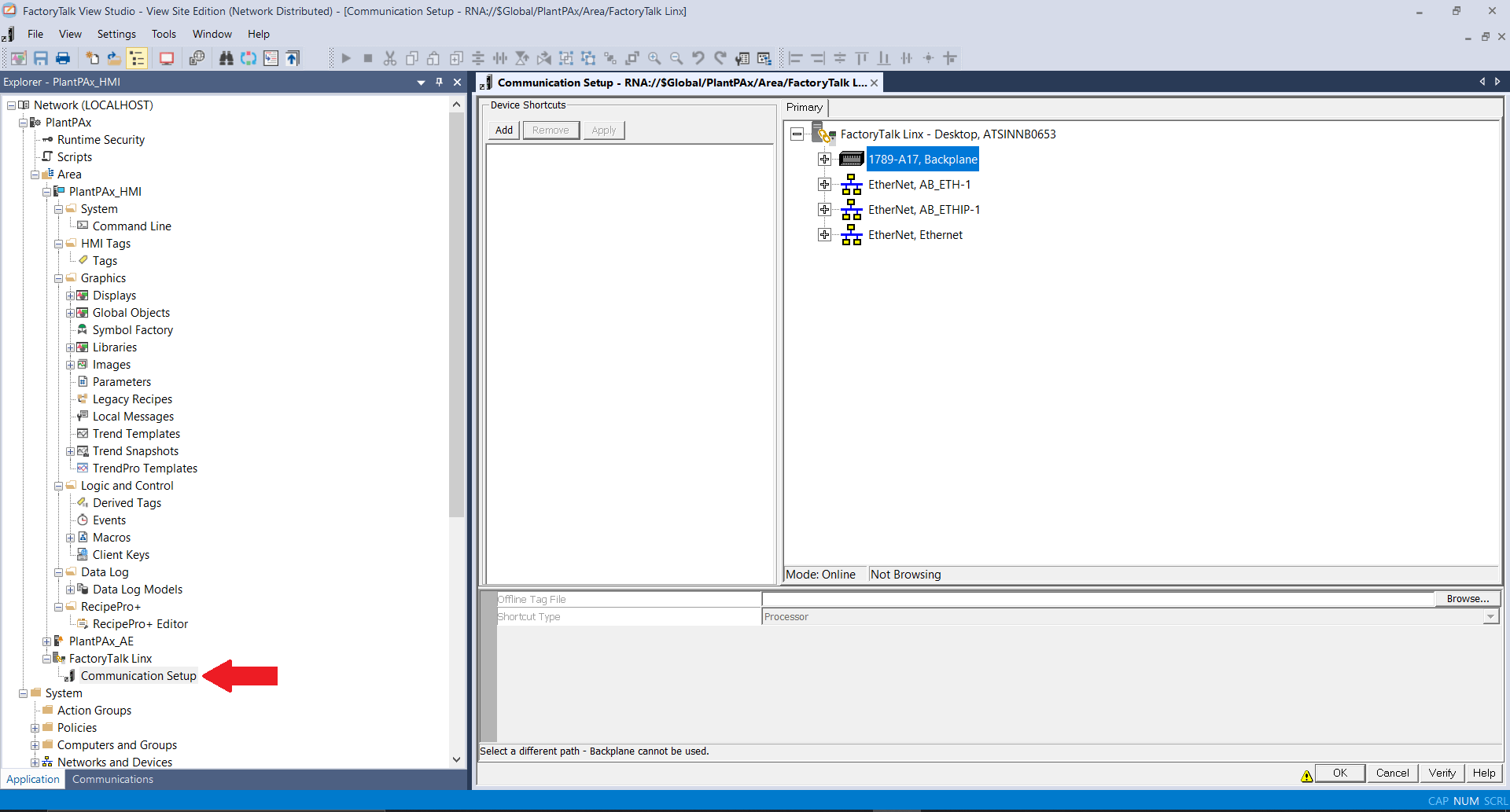Open the Window menu
The image size is (1510, 812).
click(212, 34)
